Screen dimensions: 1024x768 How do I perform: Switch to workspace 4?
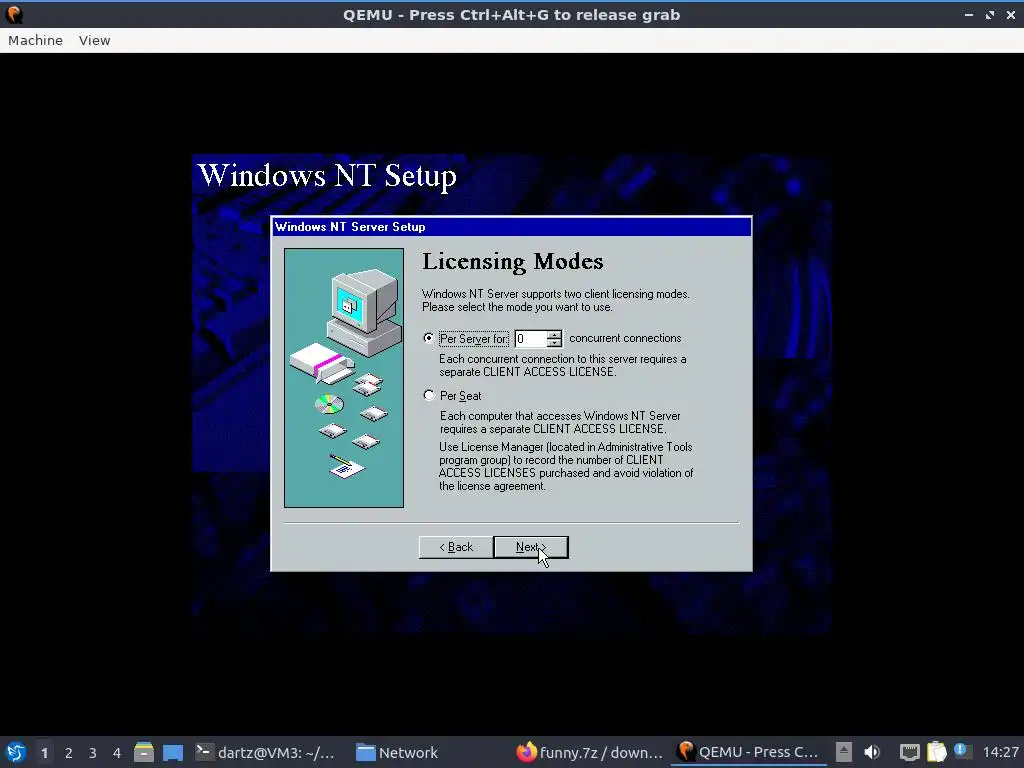click(x=117, y=752)
